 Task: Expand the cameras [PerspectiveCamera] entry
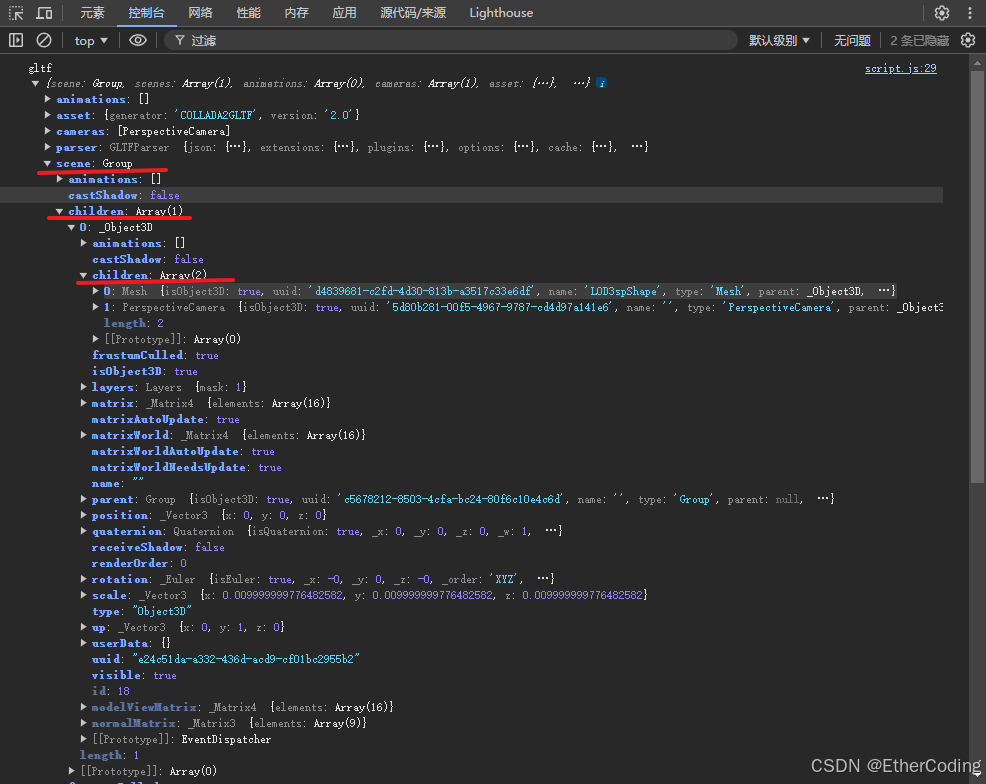(x=48, y=131)
